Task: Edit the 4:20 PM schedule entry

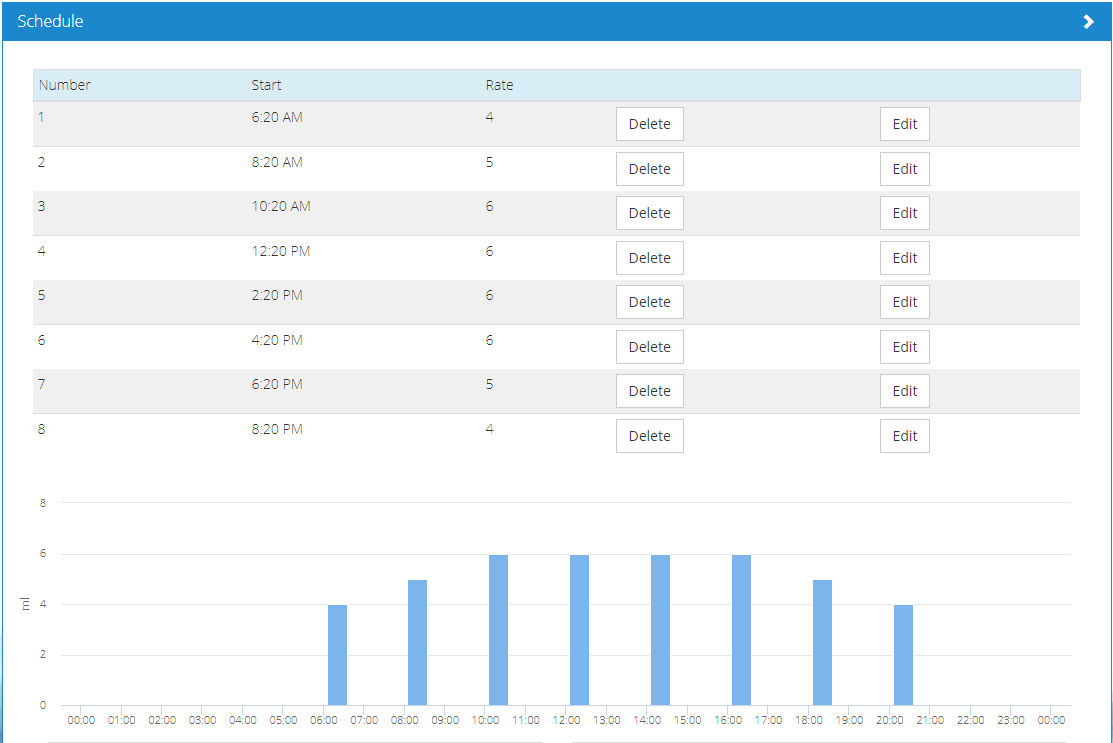Action: 904,347
